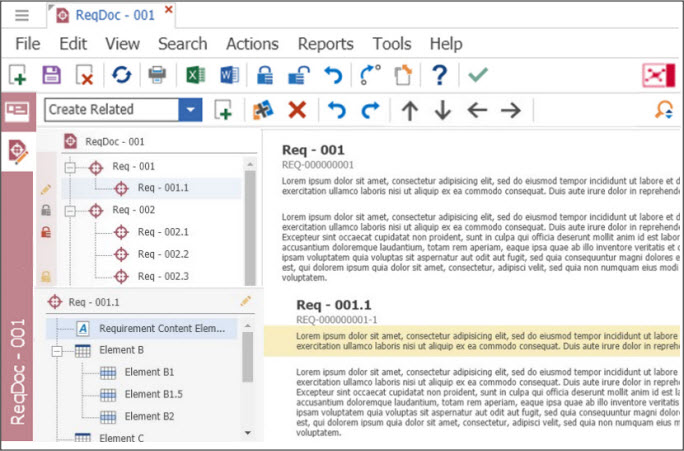Toggle the card view panel button
This screenshot has height=451, width=684.
pyautogui.click(x=17, y=110)
